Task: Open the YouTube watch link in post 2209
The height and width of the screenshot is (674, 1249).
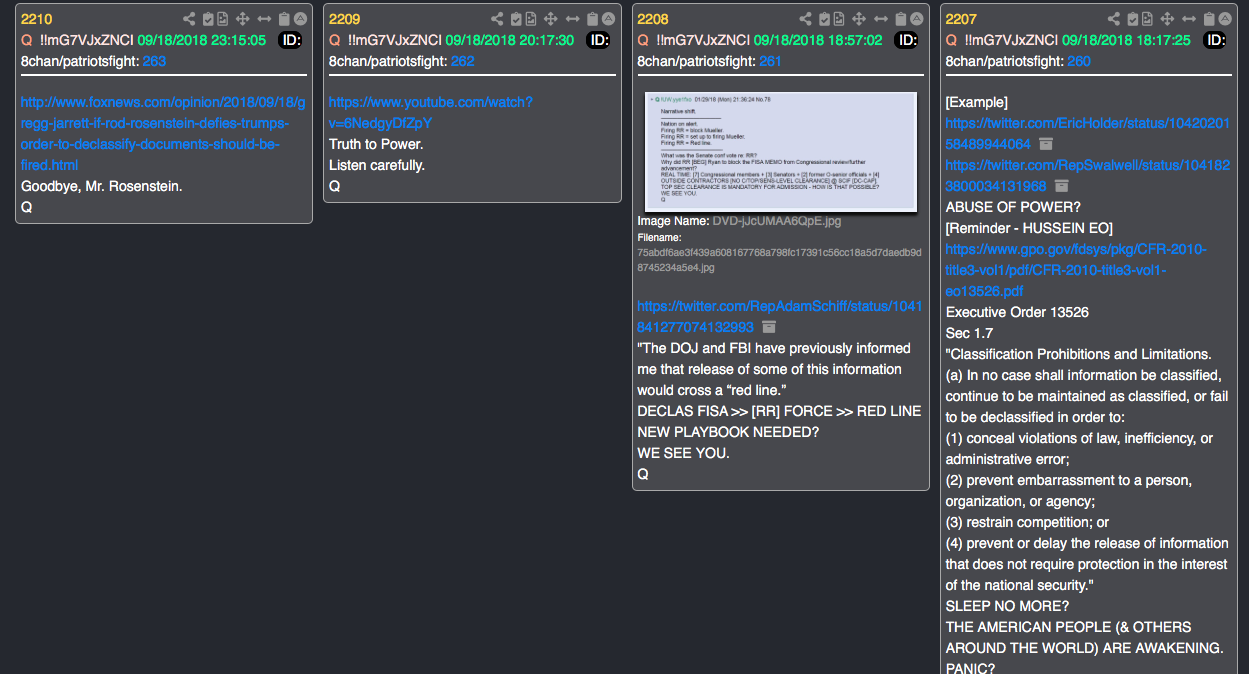Action: point(430,112)
